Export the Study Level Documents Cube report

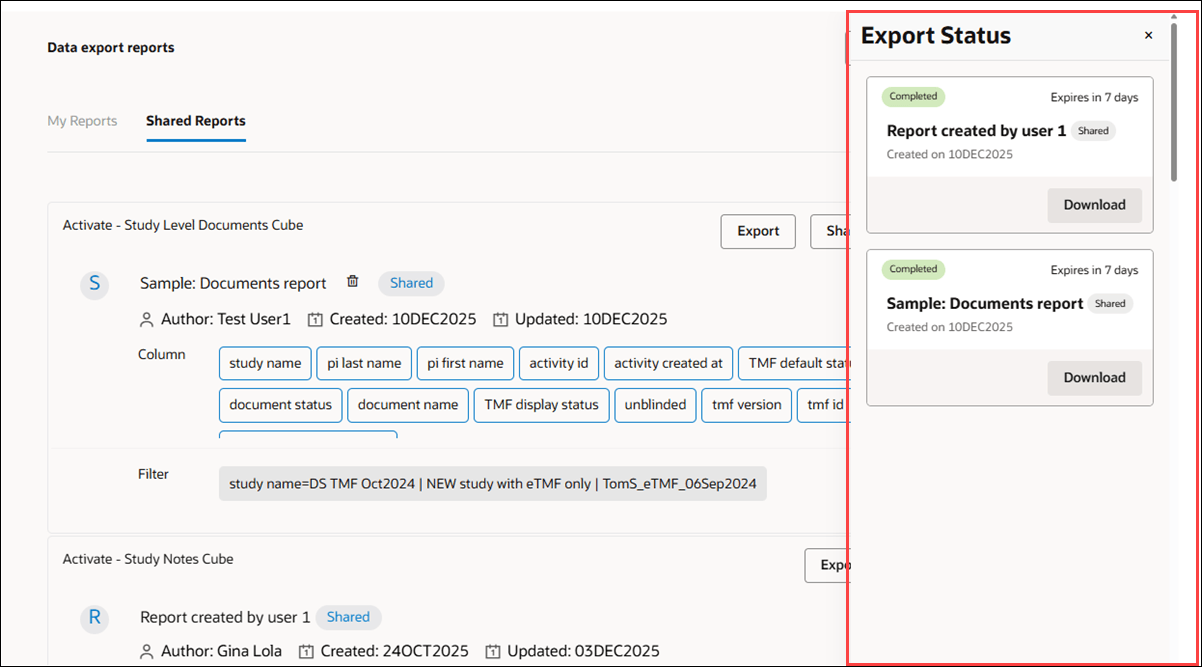pos(757,231)
